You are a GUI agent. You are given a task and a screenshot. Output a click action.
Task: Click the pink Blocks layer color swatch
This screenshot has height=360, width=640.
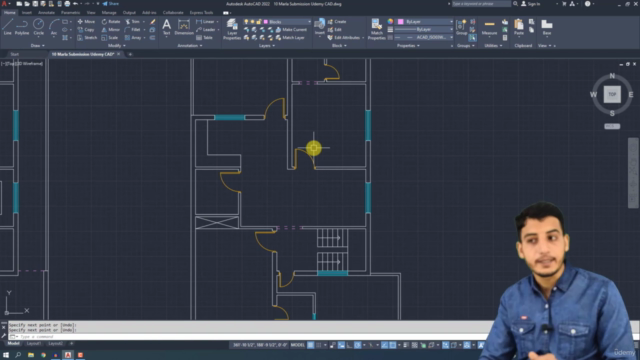266,22
